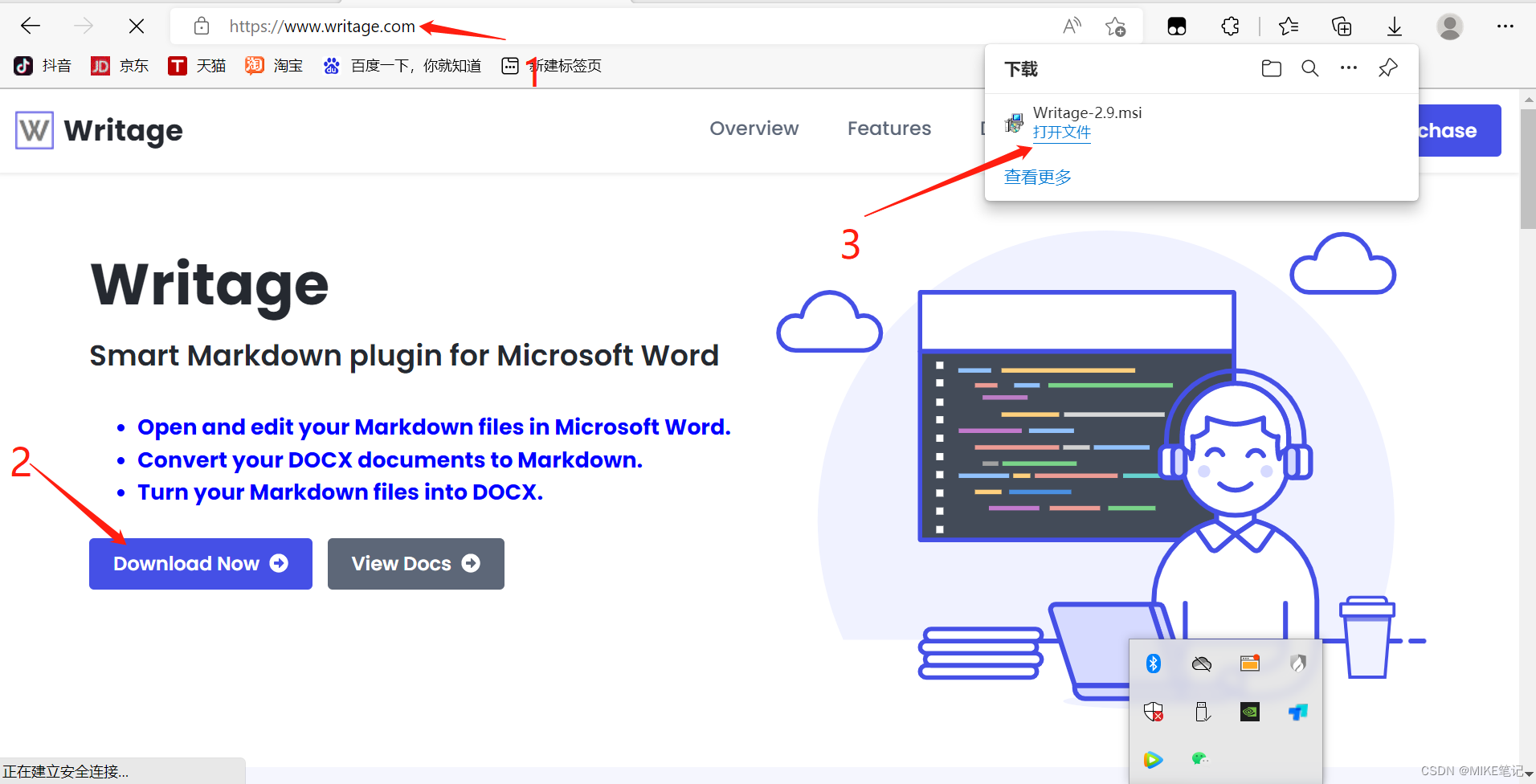1536x784 pixels.
Task: Click the scrollbar up arrow
Action: click(x=1527, y=99)
